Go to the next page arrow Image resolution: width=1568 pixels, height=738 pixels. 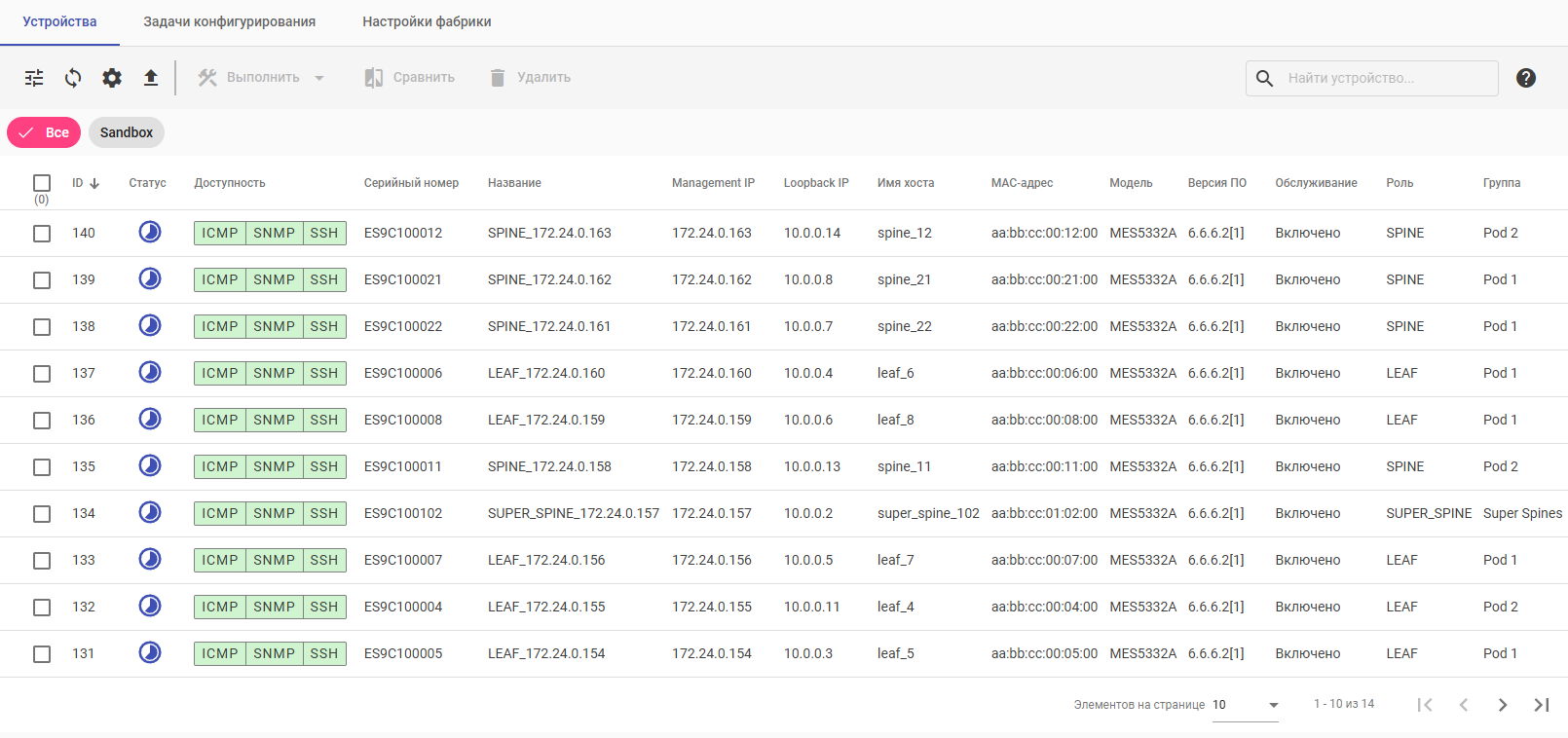(1503, 705)
